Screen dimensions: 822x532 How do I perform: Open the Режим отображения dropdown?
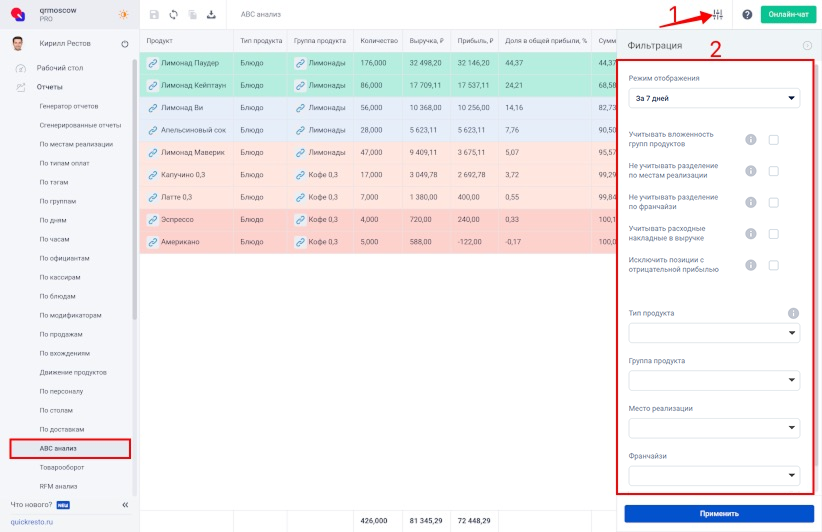[x=714, y=98]
